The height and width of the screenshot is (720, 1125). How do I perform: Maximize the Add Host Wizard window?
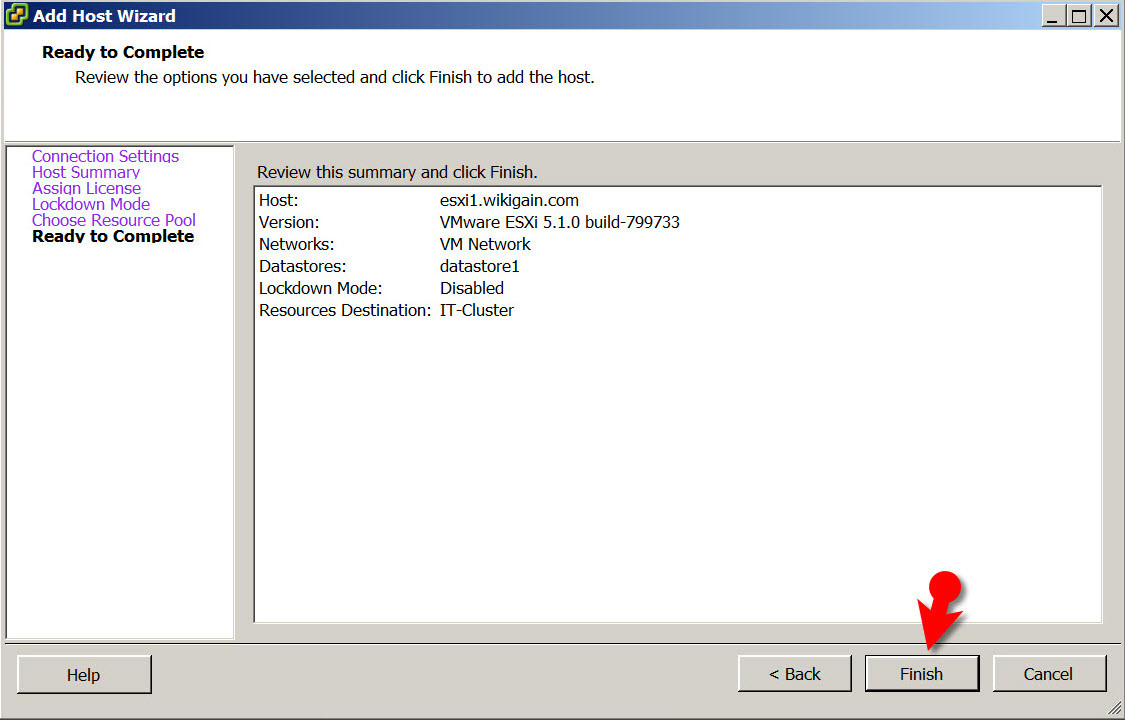[x=1079, y=16]
